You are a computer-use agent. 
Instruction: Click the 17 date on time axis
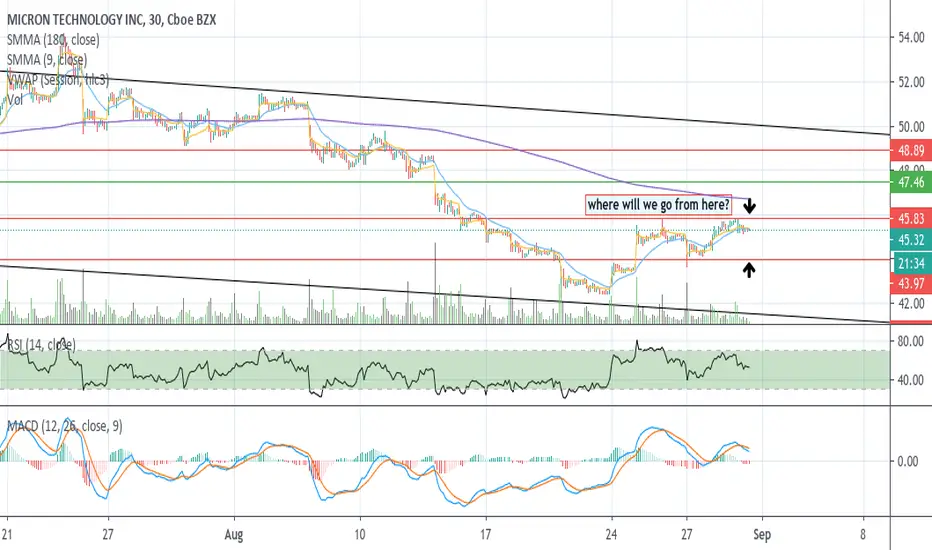486,534
